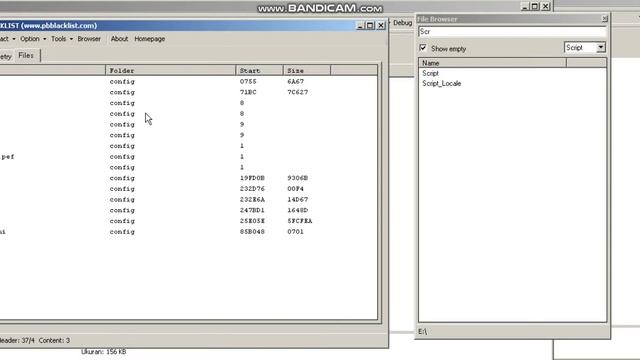Click Size cell 7C627
This screenshot has height=360, width=640.
click(x=298, y=92)
